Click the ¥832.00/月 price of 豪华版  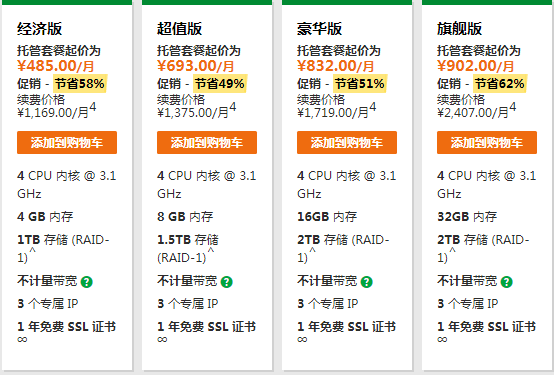tap(335, 66)
